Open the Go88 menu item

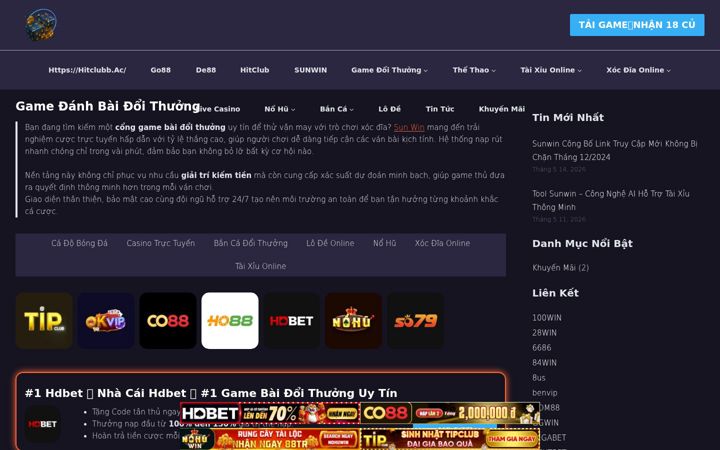pos(160,70)
